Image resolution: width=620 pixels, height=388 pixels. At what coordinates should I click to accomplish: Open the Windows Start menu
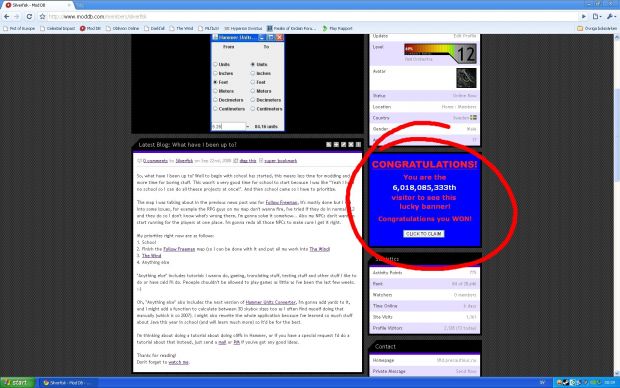point(18,382)
